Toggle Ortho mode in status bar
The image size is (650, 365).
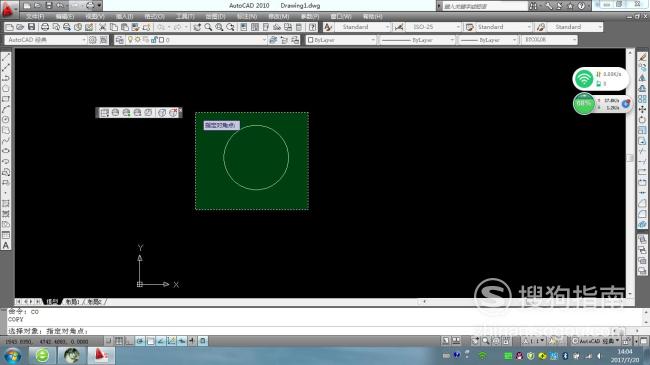[129, 341]
